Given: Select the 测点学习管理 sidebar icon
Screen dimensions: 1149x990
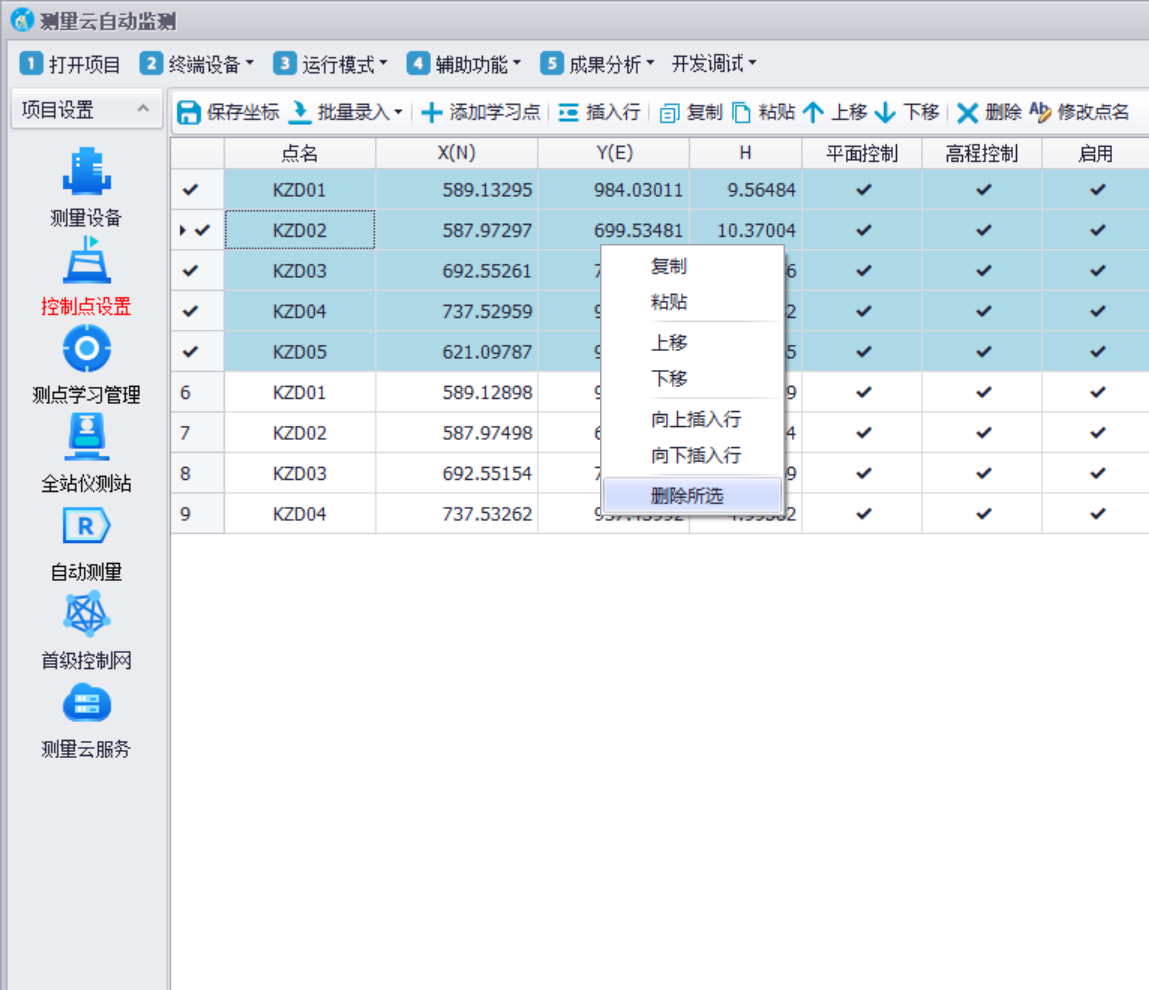Looking at the screenshot, I should point(86,349).
